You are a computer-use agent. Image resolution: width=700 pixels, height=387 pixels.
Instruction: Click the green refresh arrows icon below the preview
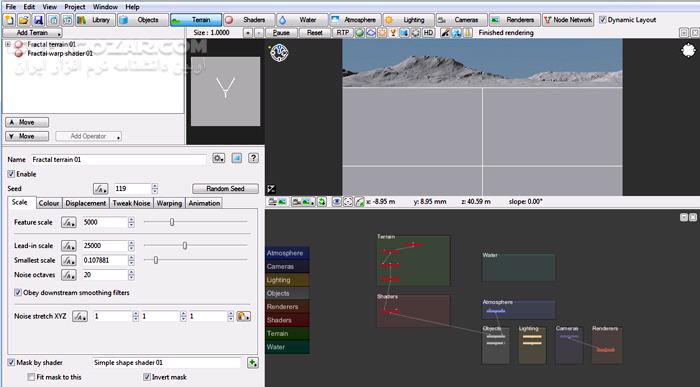coord(321,202)
